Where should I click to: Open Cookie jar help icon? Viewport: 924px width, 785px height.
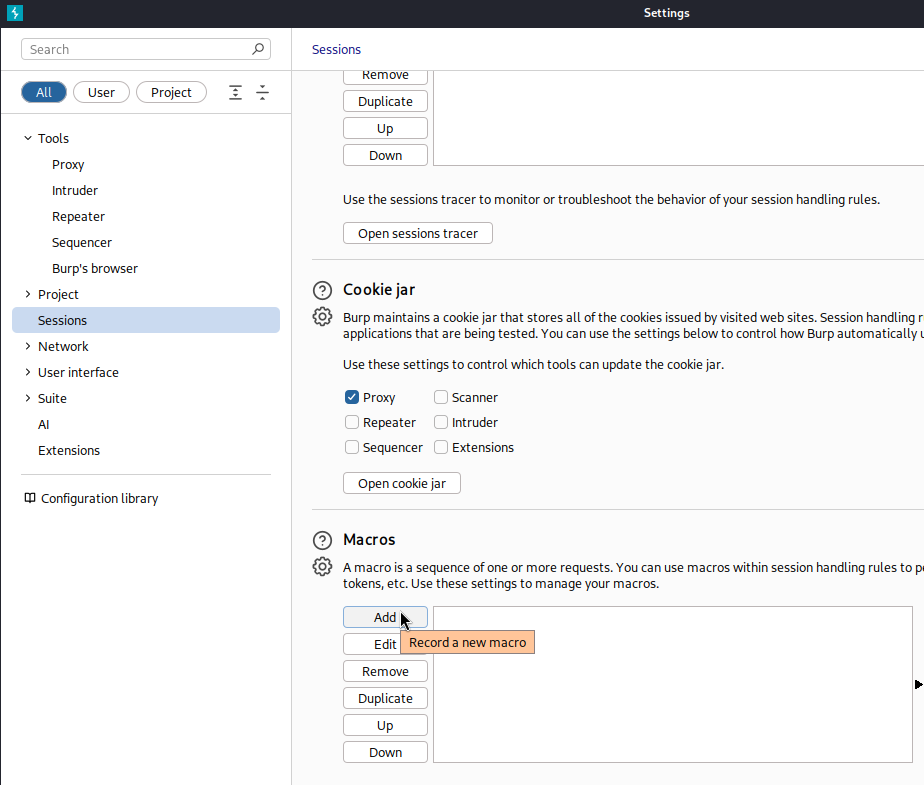(322, 291)
